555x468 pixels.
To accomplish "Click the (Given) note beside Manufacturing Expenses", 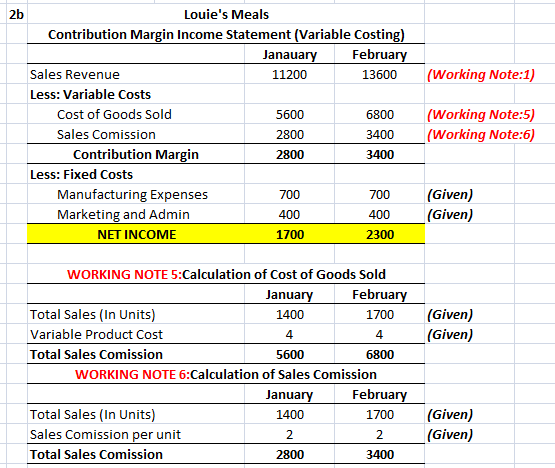I will tap(450, 194).
